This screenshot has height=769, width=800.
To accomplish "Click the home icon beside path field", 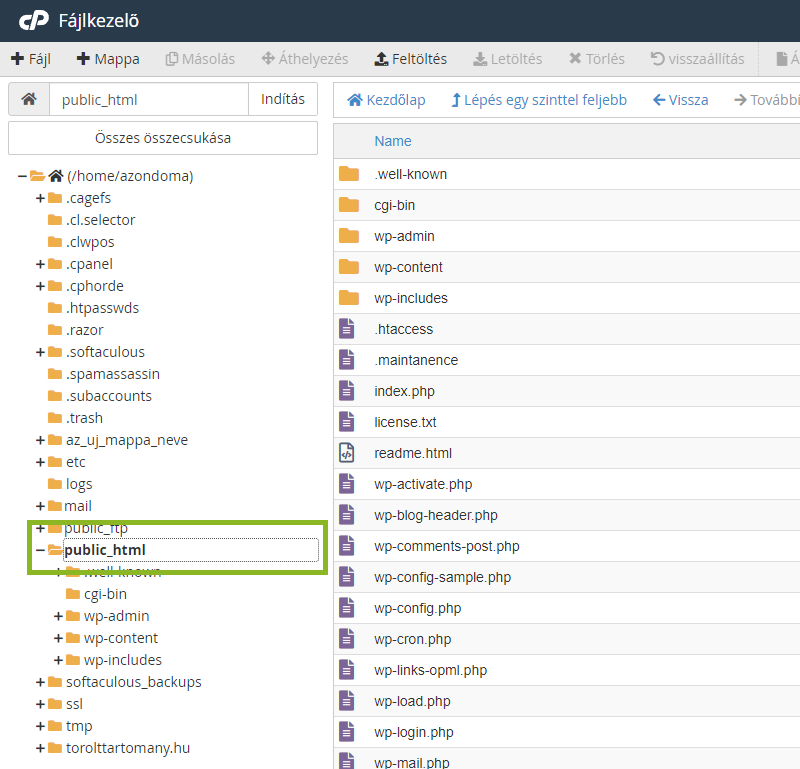I will [29, 100].
